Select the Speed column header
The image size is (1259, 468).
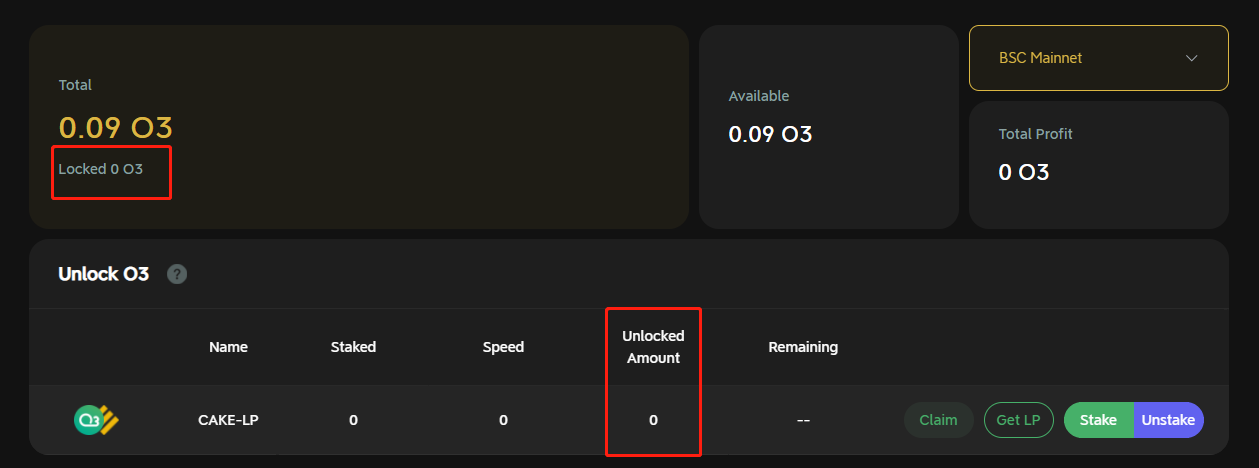pyautogui.click(x=503, y=347)
